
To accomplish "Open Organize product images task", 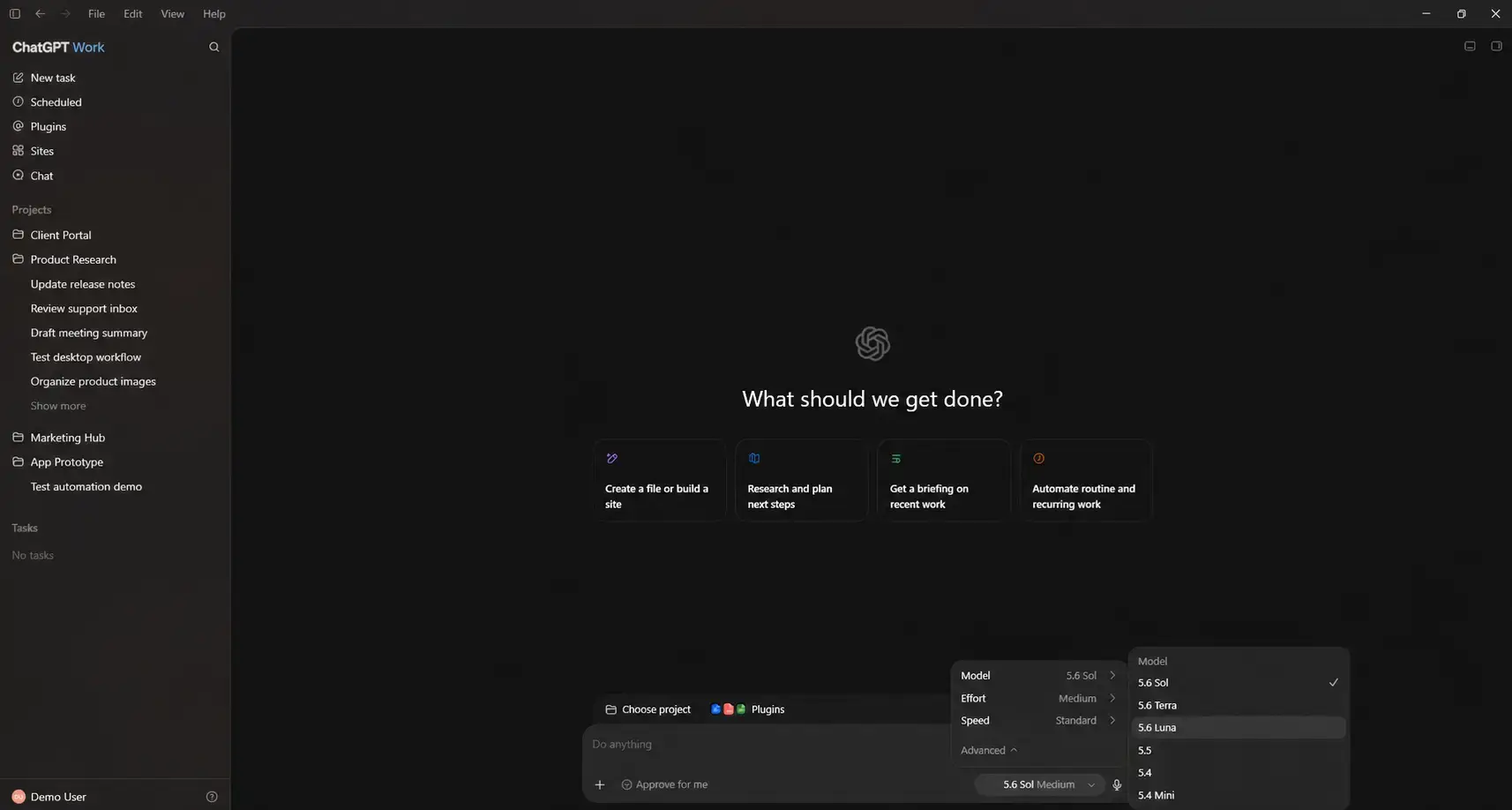I will pyautogui.click(x=94, y=381).
